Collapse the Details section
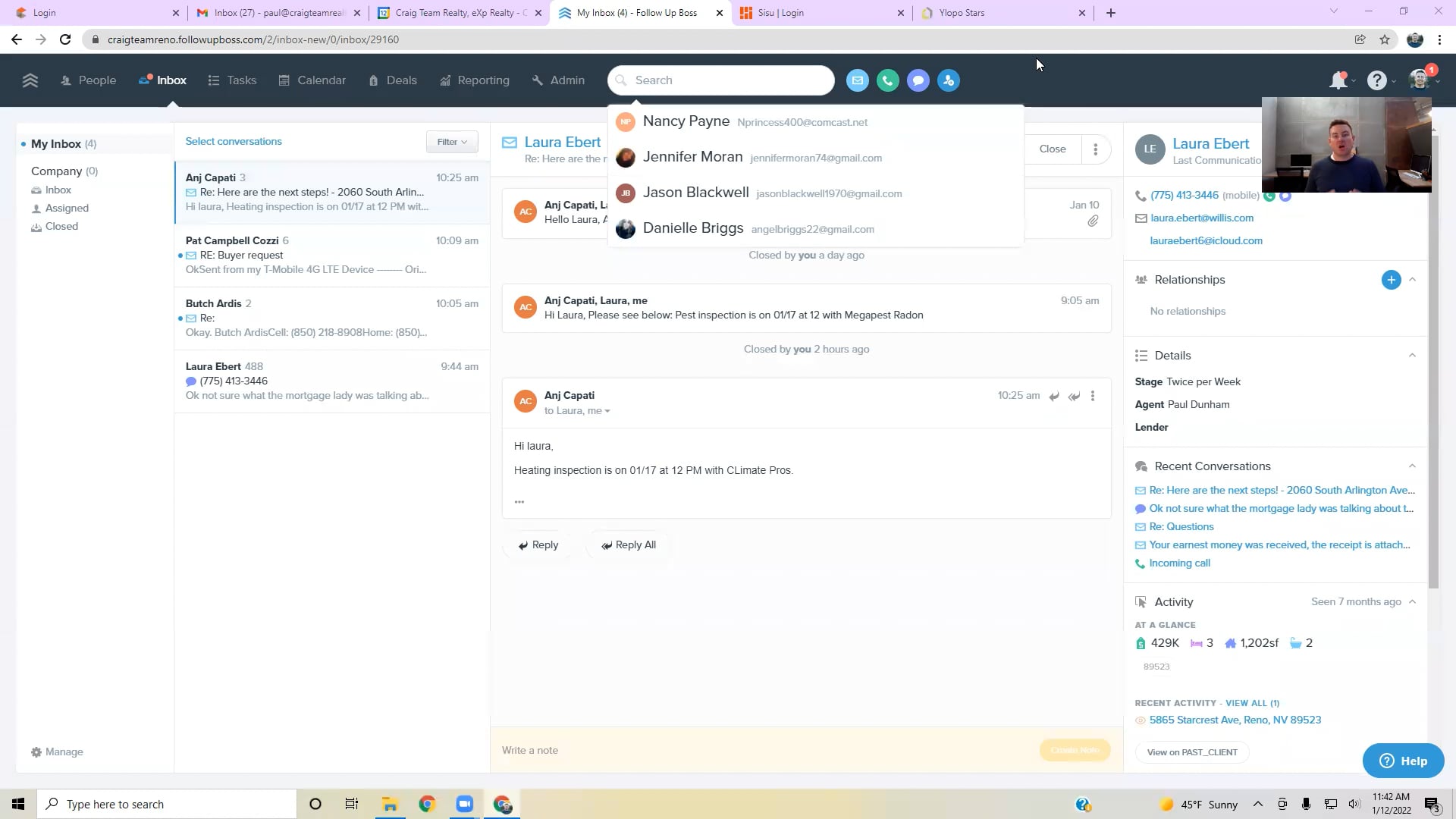This screenshot has height=819, width=1456. pyautogui.click(x=1412, y=356)
